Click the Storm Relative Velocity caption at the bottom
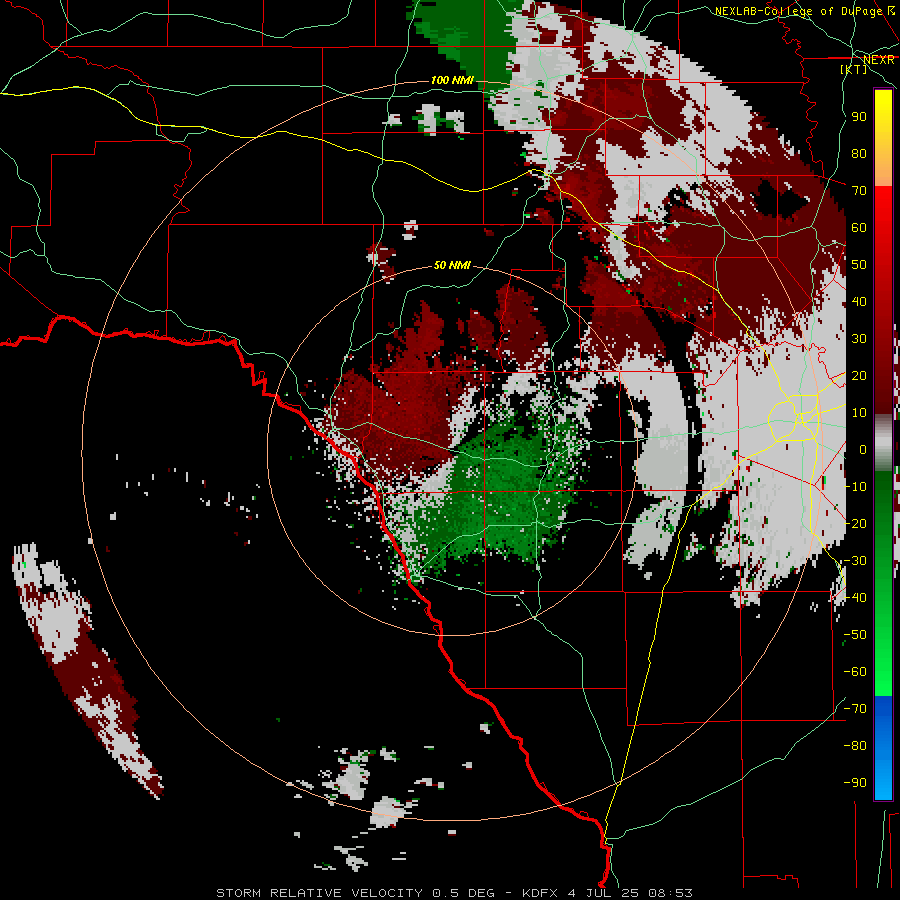Screen dimensions: 900x900 click(454, 893)
